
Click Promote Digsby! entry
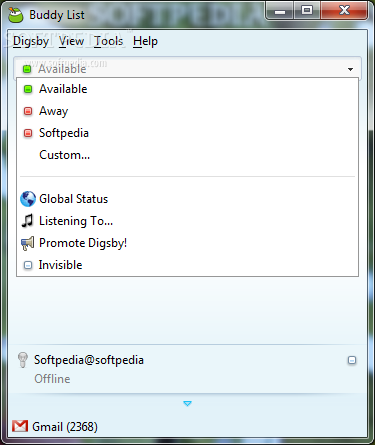pyautogui.click(x=187, y=243)
